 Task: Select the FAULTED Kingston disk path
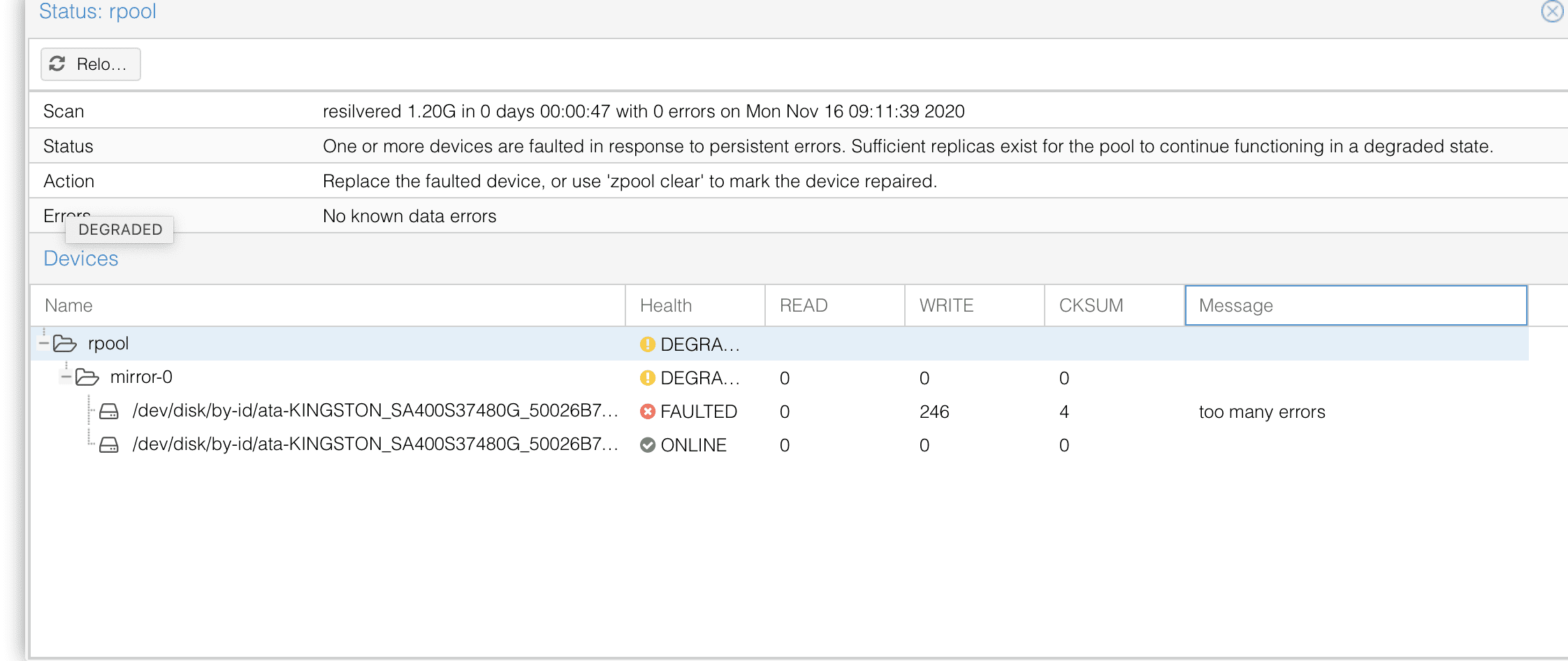click(375, 410)
